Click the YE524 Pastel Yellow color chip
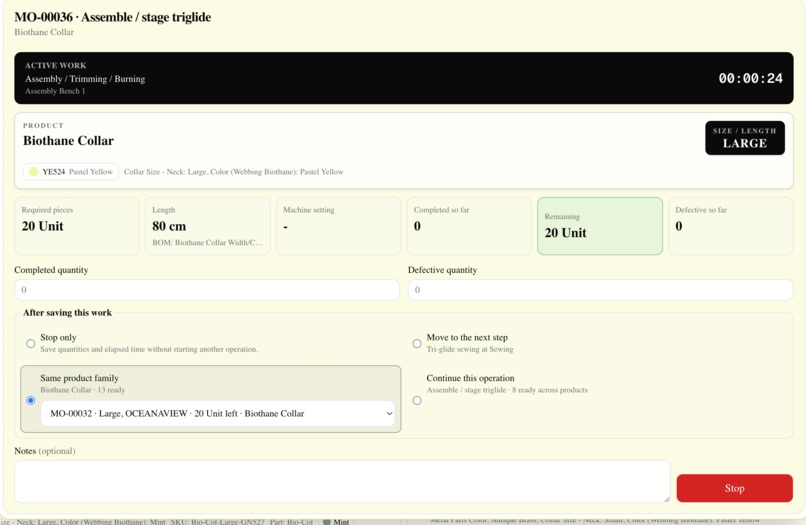 pyautogui.click(x=71, y=172)
